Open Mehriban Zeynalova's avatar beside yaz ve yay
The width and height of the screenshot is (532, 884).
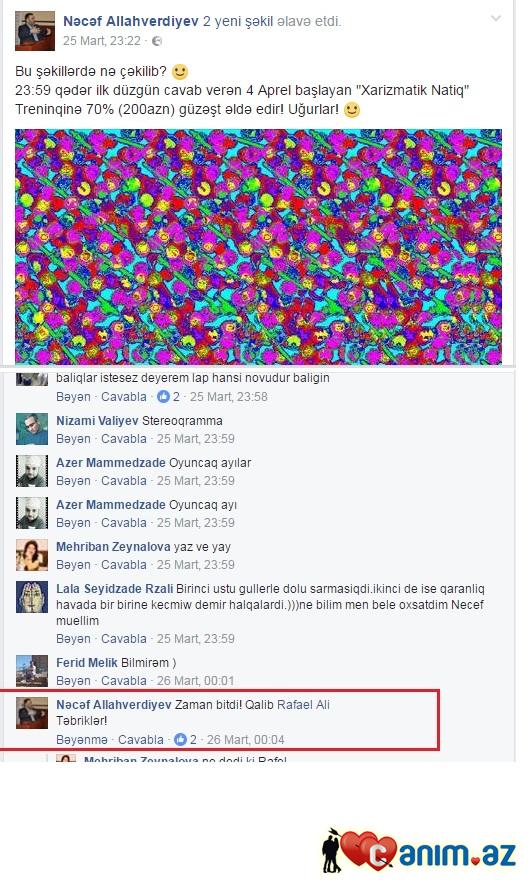pyautogui.click(x=32, y=555)
